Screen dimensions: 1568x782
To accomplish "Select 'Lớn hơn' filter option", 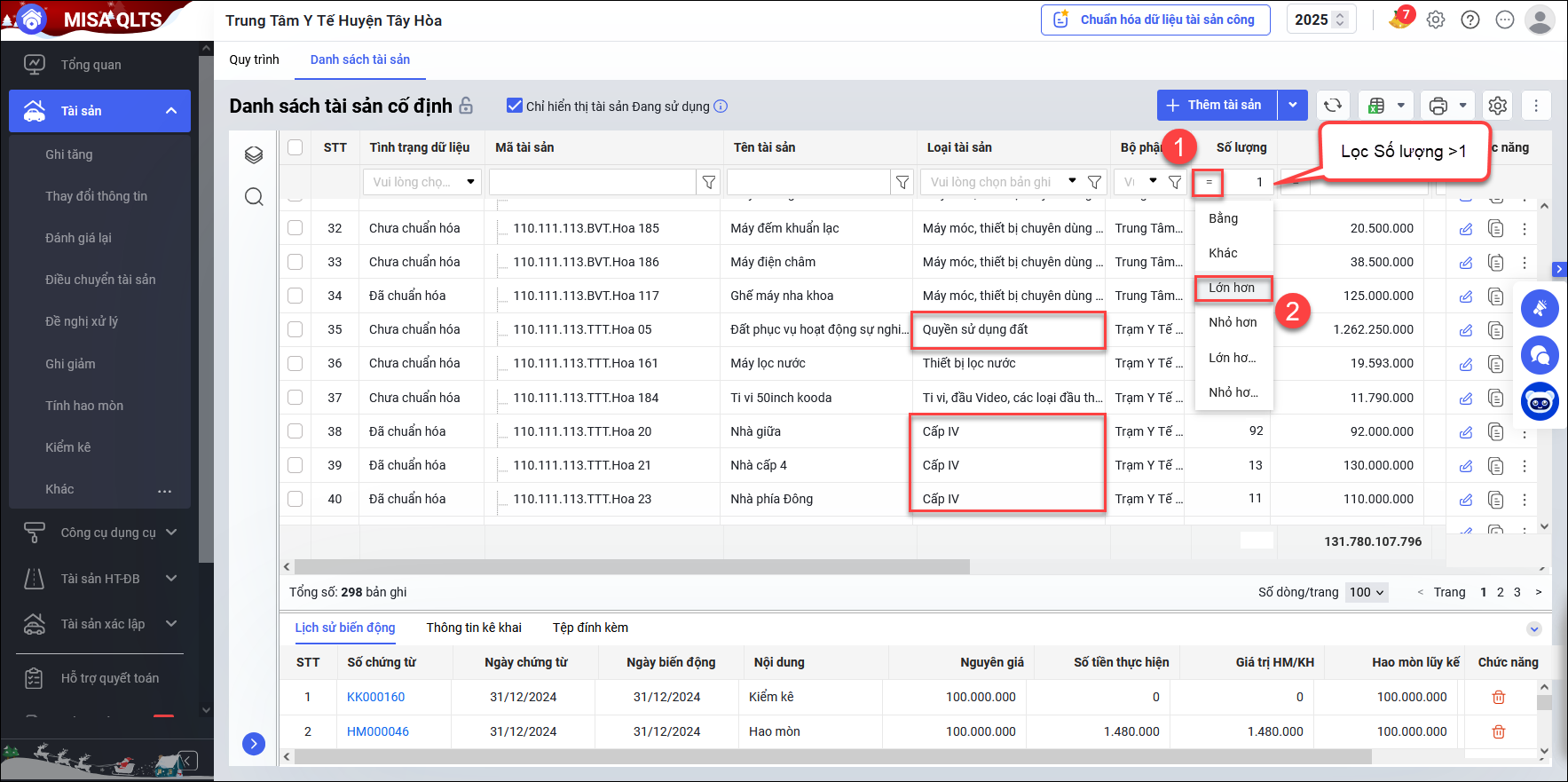I will click(1233, 288).
